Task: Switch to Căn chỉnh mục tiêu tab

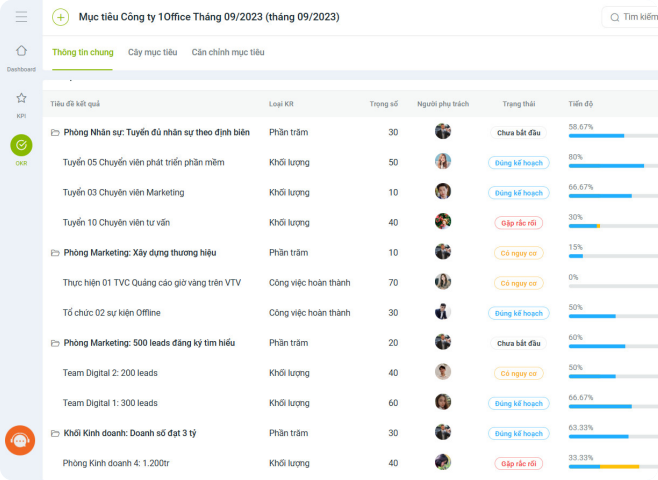Action: click(228, 52)
